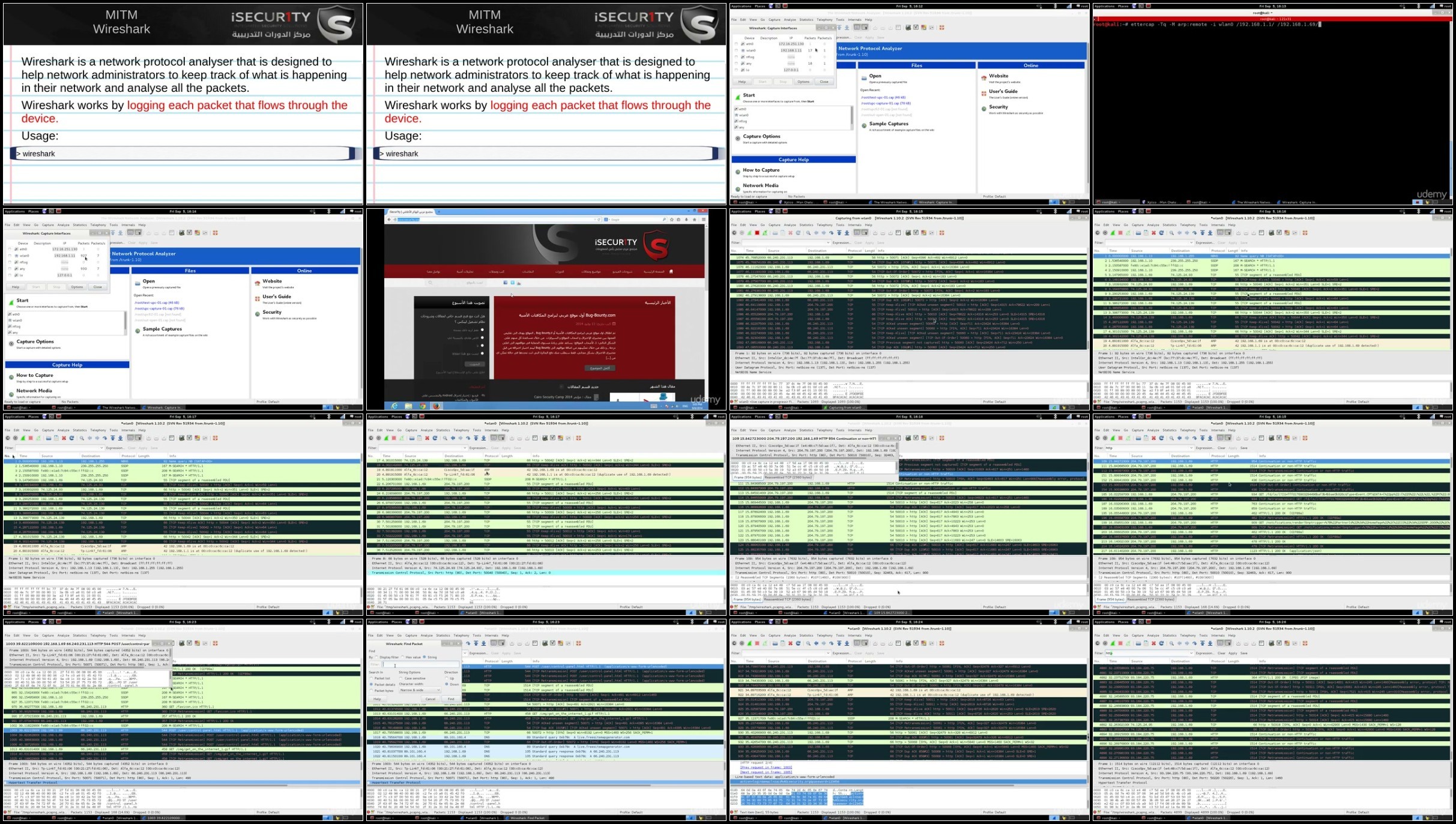Toggle the auto-scroll toolbar icon in 16:19 frame
This screenshot has width=1456, height=824.
coord(1228,438)
